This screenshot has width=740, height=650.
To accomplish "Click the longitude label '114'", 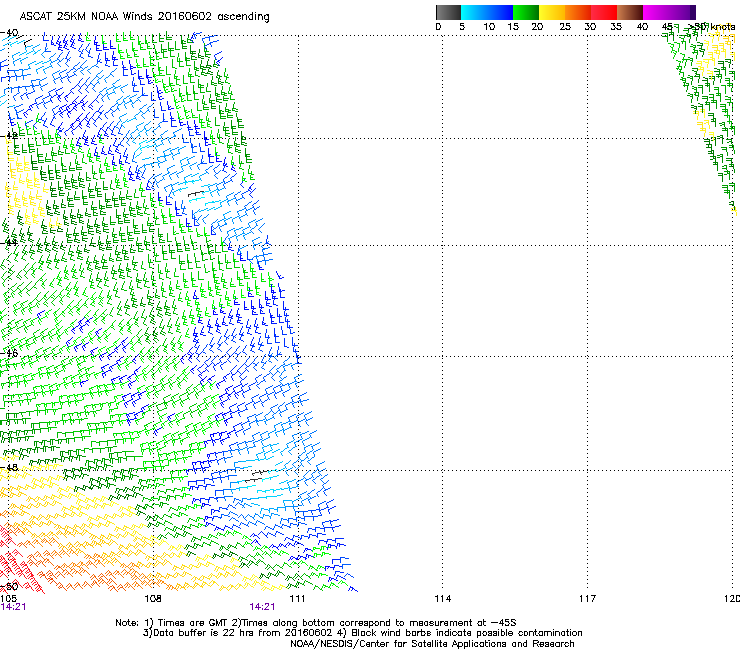I will coord(442,599).
